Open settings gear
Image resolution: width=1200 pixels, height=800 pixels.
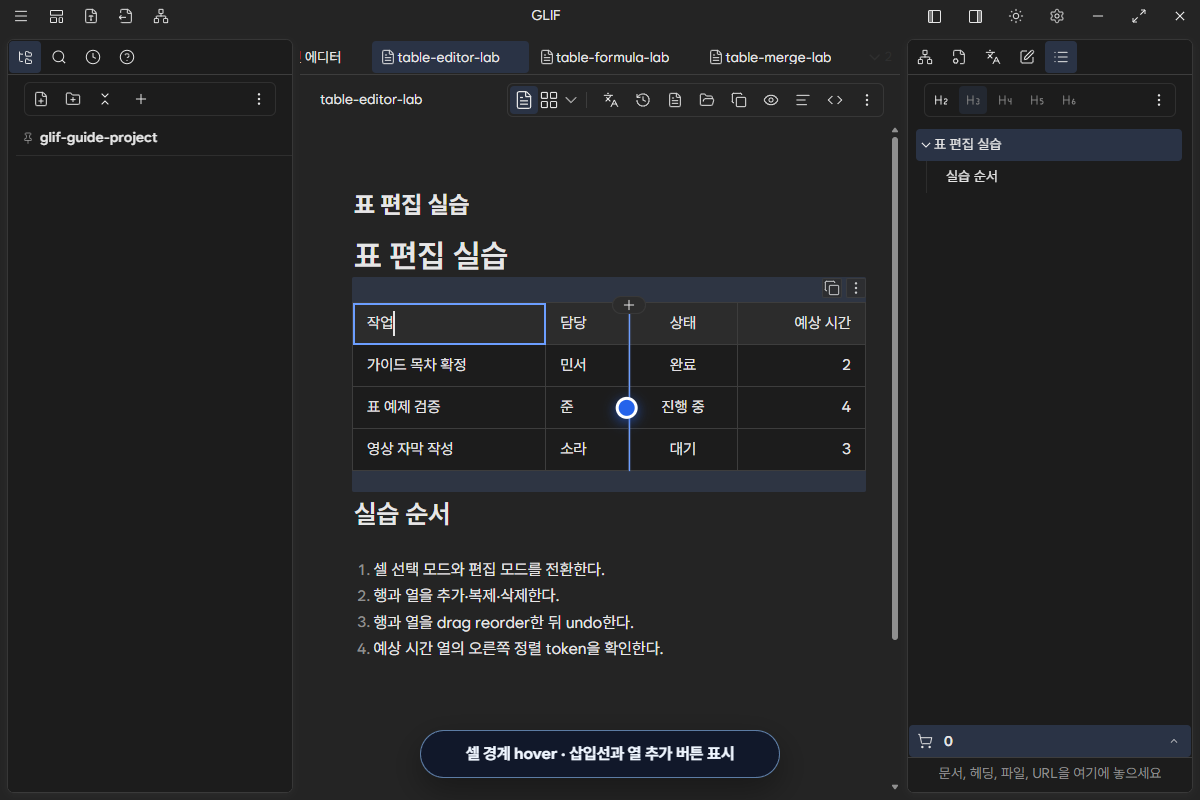pyautogui.click(x=1057, y=16)
